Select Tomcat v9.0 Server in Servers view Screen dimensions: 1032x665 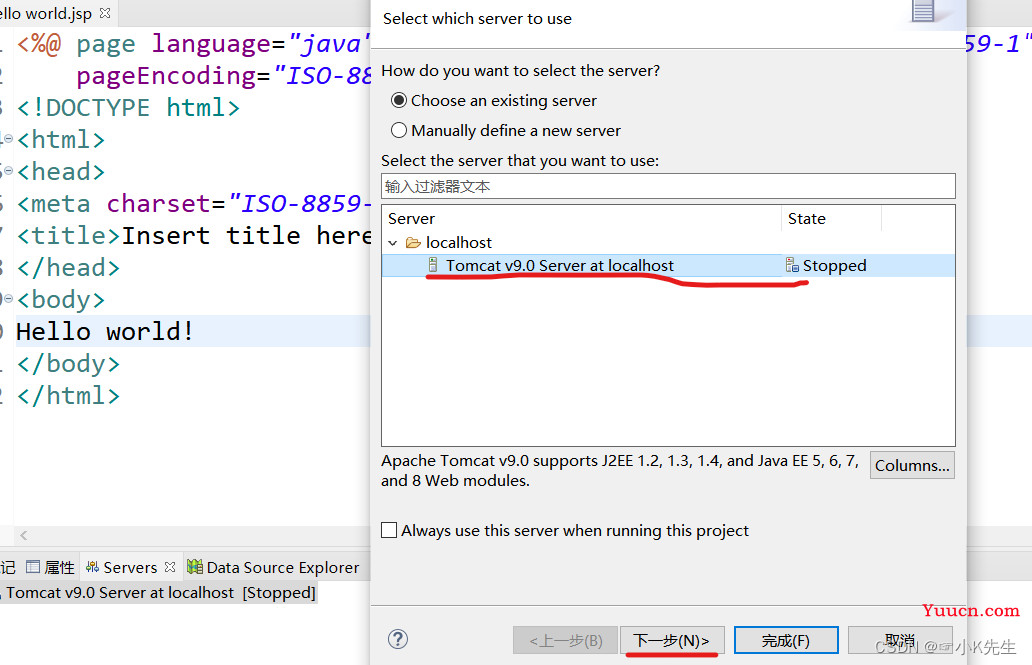tap(159, 593)
